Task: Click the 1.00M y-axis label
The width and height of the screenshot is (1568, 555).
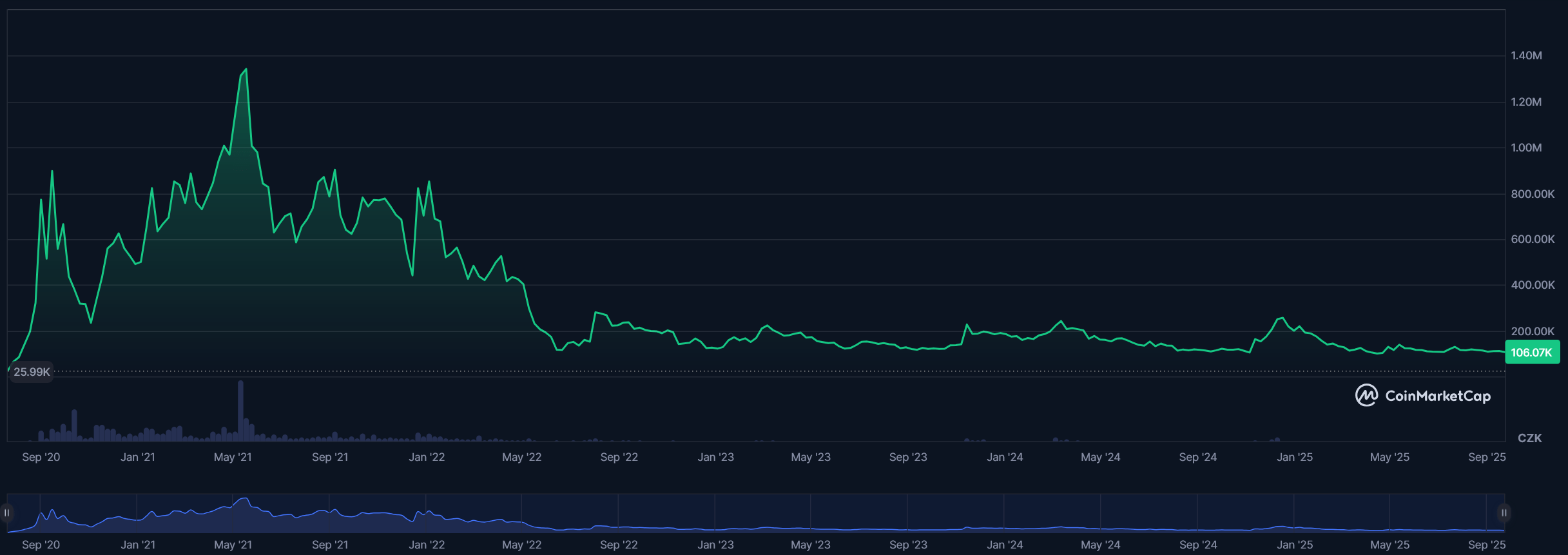Action: coord(1526,148)
